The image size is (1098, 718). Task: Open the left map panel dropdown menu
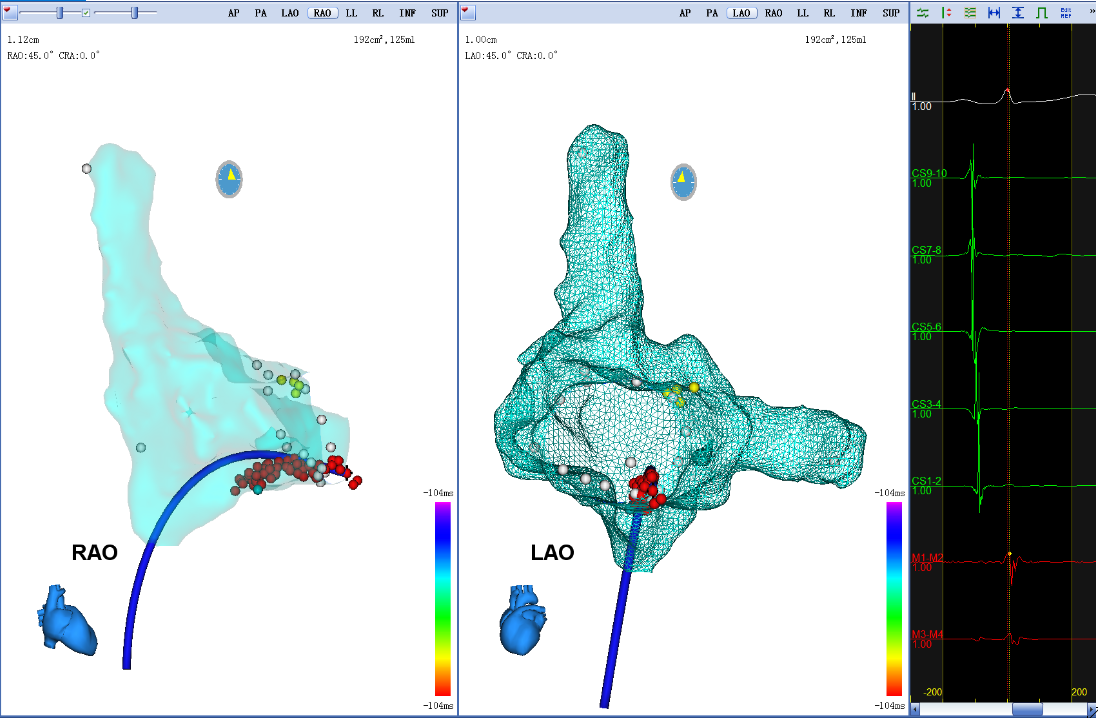click(x=9, y=12)
